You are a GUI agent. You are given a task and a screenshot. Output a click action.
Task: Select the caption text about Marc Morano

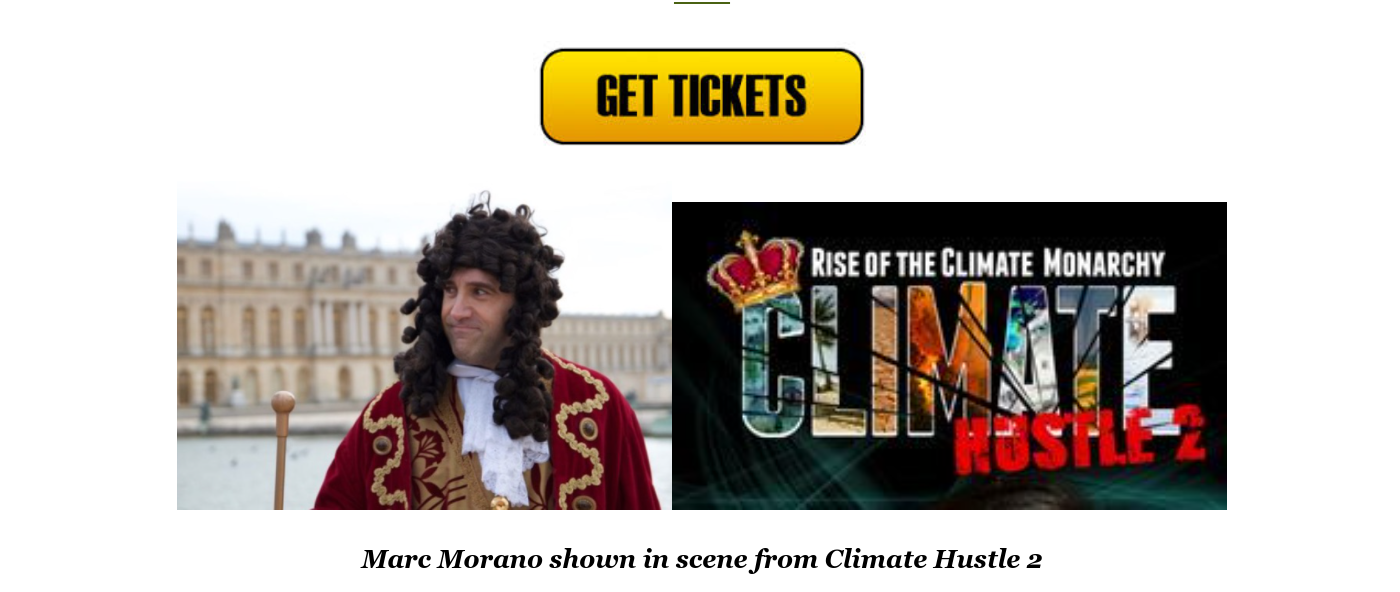click(x=701, y=559)
